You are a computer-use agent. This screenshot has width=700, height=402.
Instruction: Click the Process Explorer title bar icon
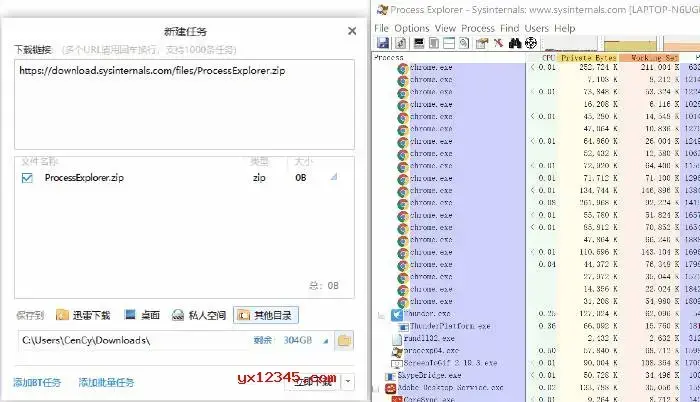point(382,9)
